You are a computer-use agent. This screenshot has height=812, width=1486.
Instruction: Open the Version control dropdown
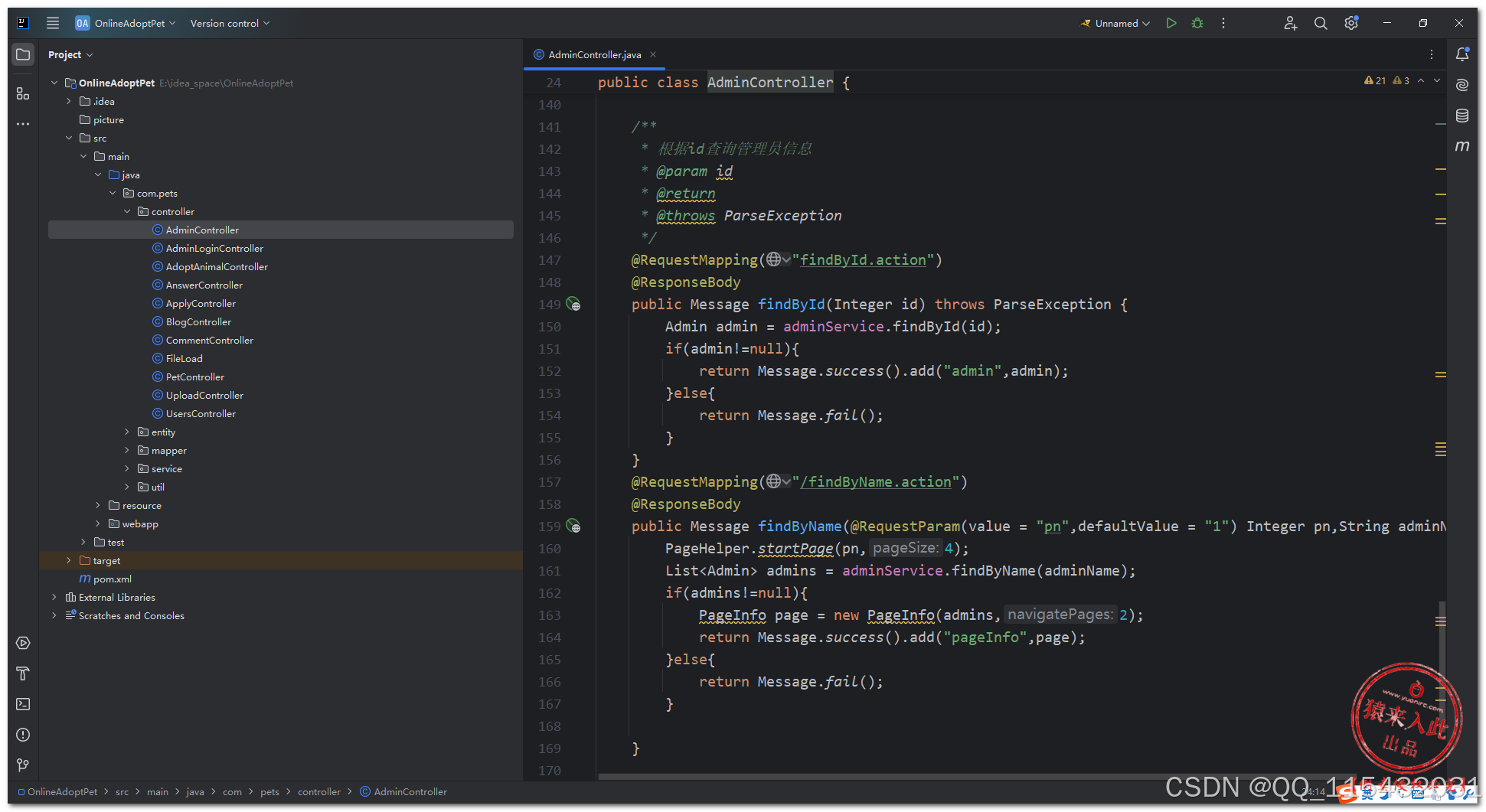[230, 23]
